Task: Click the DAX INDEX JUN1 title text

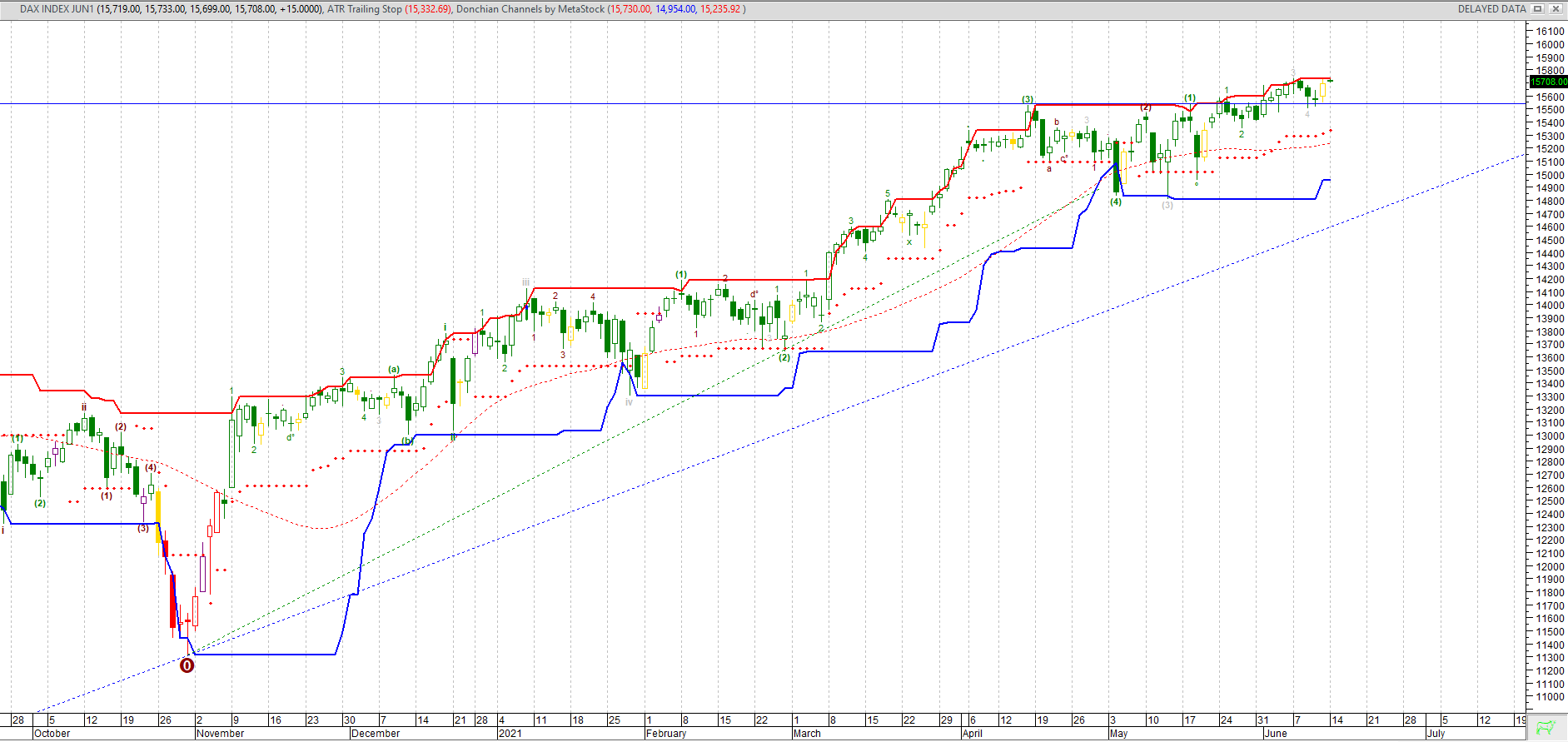Action: 57,9
